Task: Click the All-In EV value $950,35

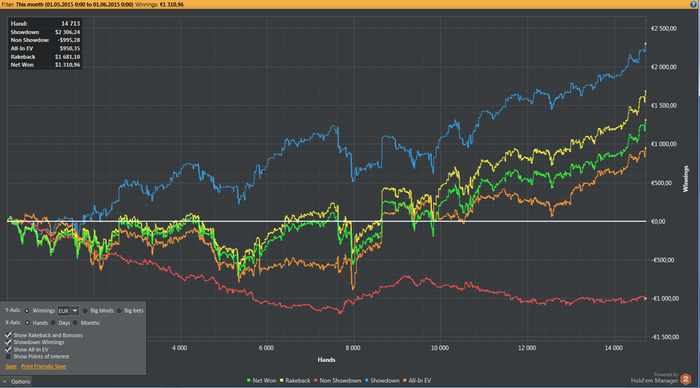Action: click(x=70, y=49)
